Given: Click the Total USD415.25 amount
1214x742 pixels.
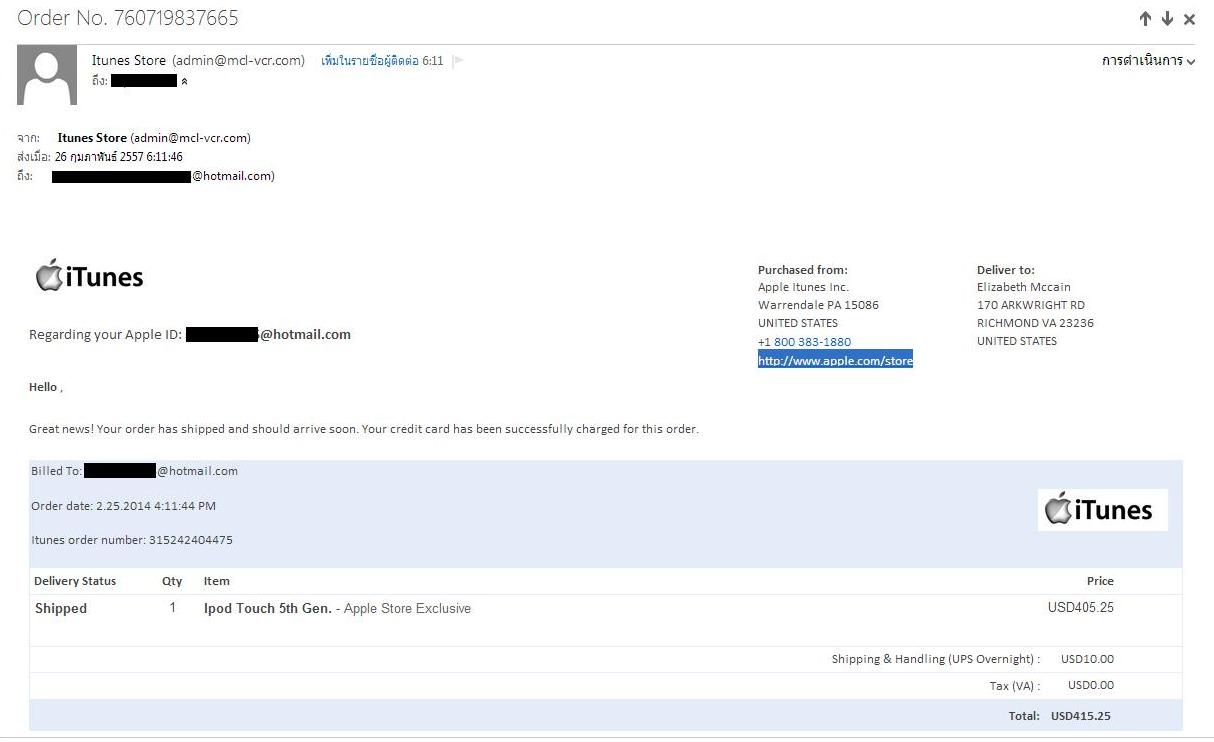Looking at the screenshot, I should click(x=1081, y=716).
